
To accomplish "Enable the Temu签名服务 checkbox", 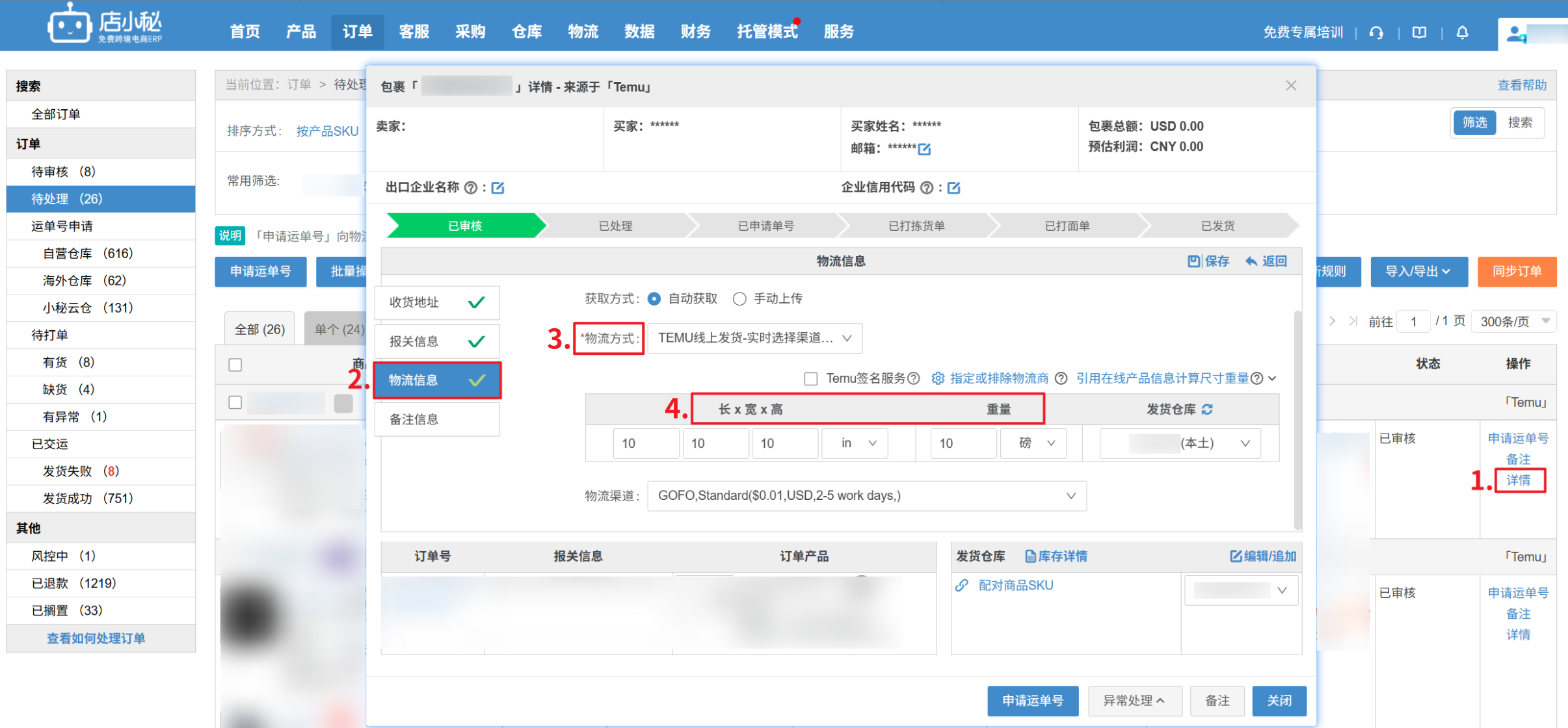I will pos(811,379).
